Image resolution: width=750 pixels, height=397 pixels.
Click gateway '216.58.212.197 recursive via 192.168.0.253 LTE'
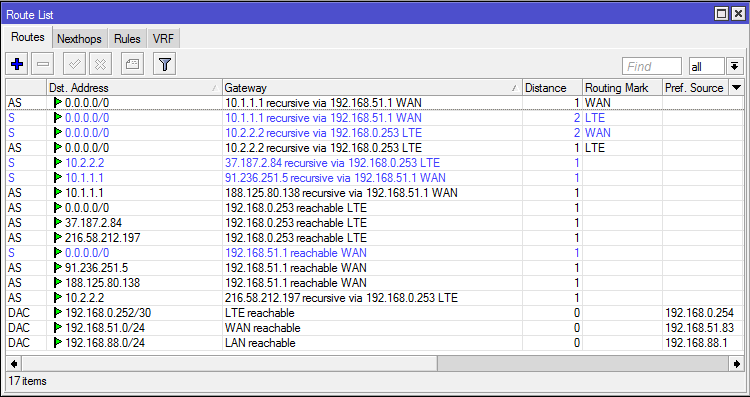(x=341, y=298)
